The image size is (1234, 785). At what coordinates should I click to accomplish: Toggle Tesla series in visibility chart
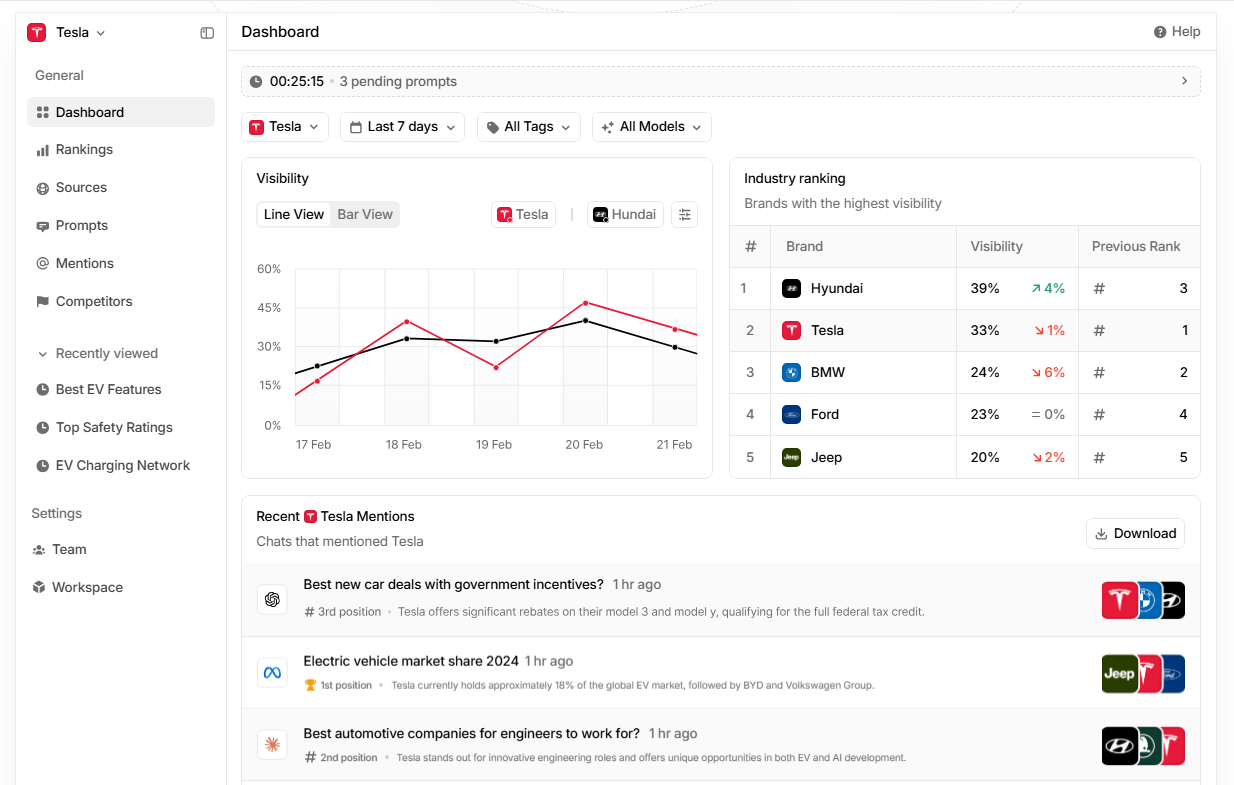(523, 215)
